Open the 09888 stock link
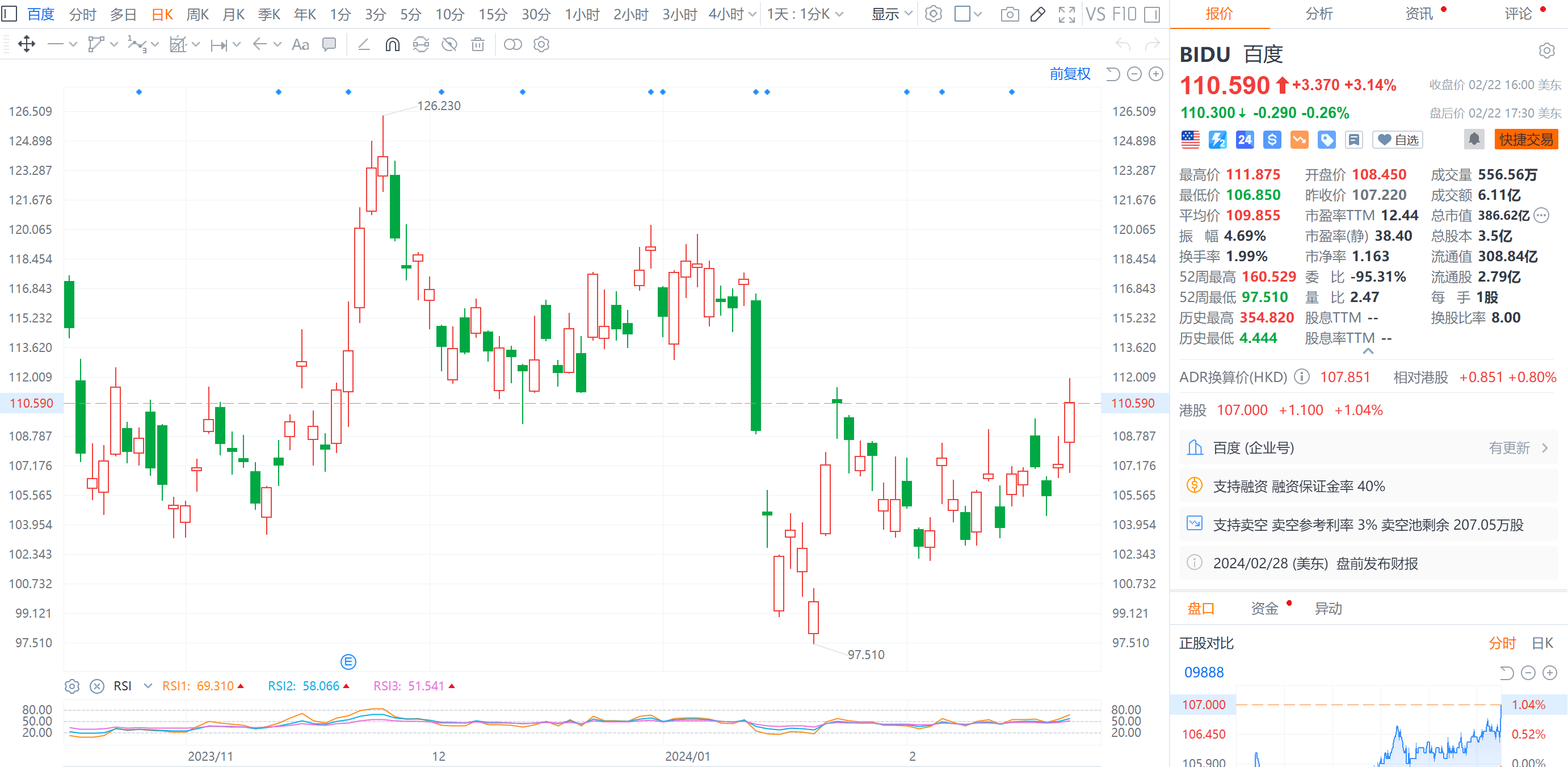The width and height of the screenshot is (1568, 767). tap(1204, 672)
